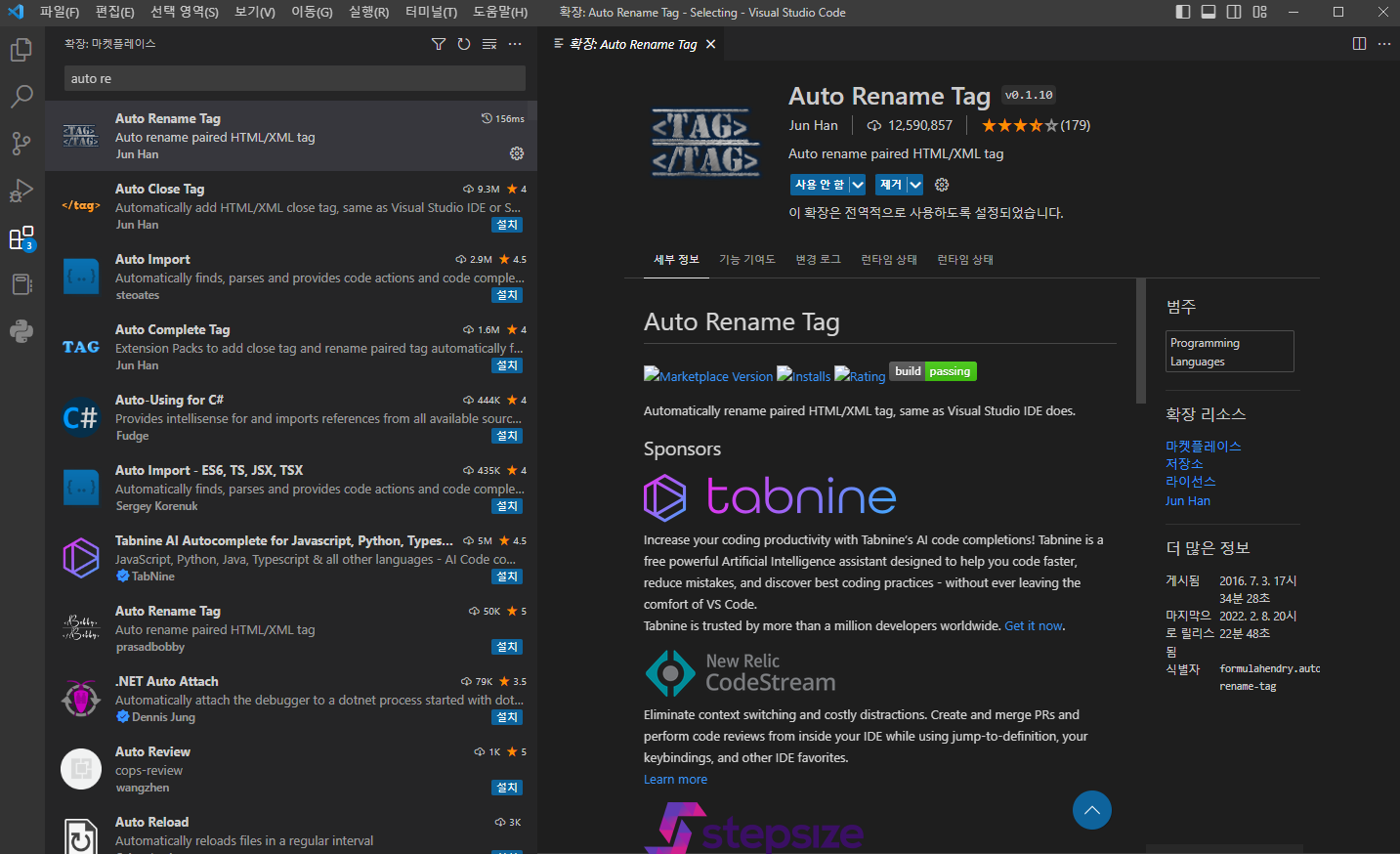Image resolution: width=1400 pixels, height=854 pixels.
Task: Open 파일(F) menu
Action: point(60,12)
